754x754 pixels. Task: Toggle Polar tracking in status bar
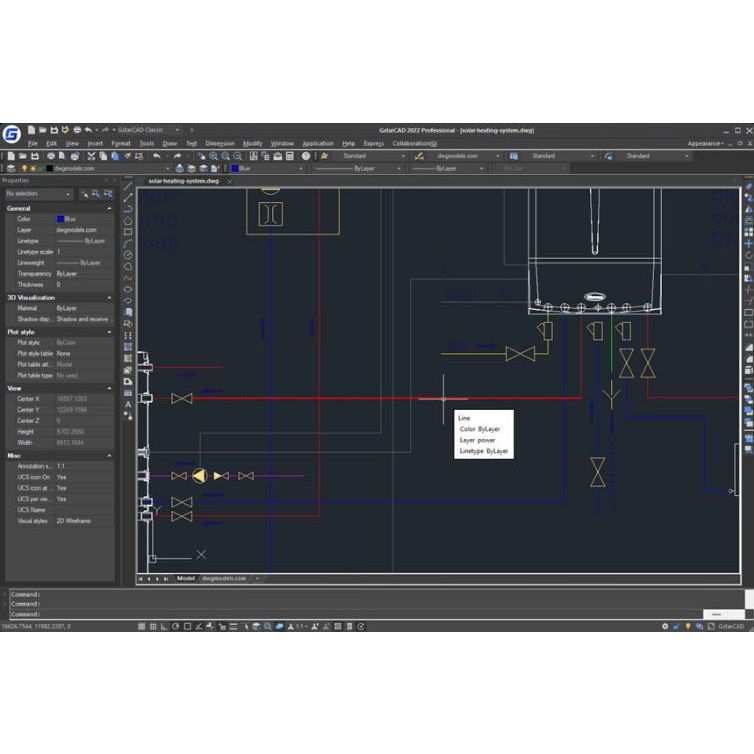point(176,626)
